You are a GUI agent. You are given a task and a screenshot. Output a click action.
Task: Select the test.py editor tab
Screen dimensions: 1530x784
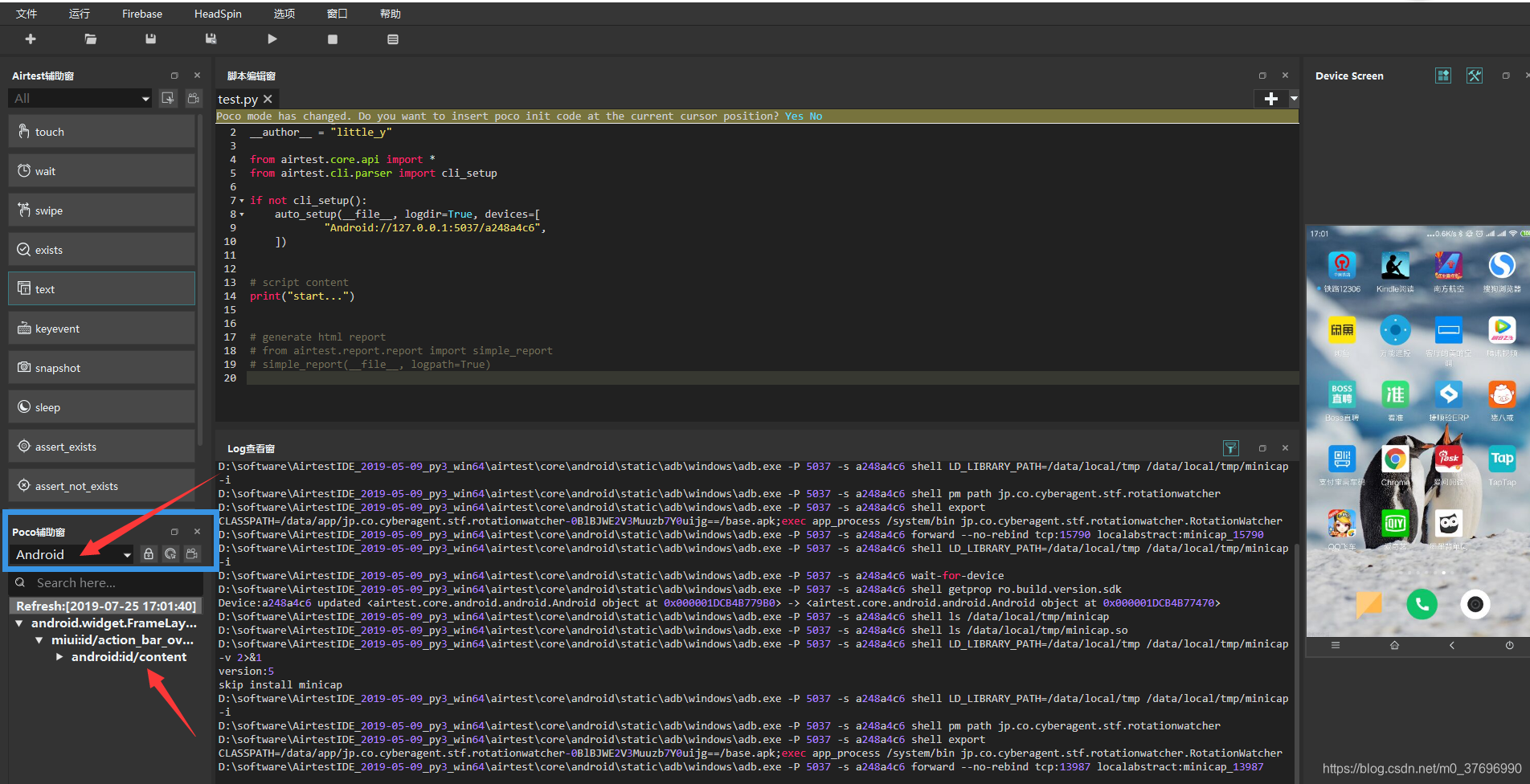(x=238, y=99)
